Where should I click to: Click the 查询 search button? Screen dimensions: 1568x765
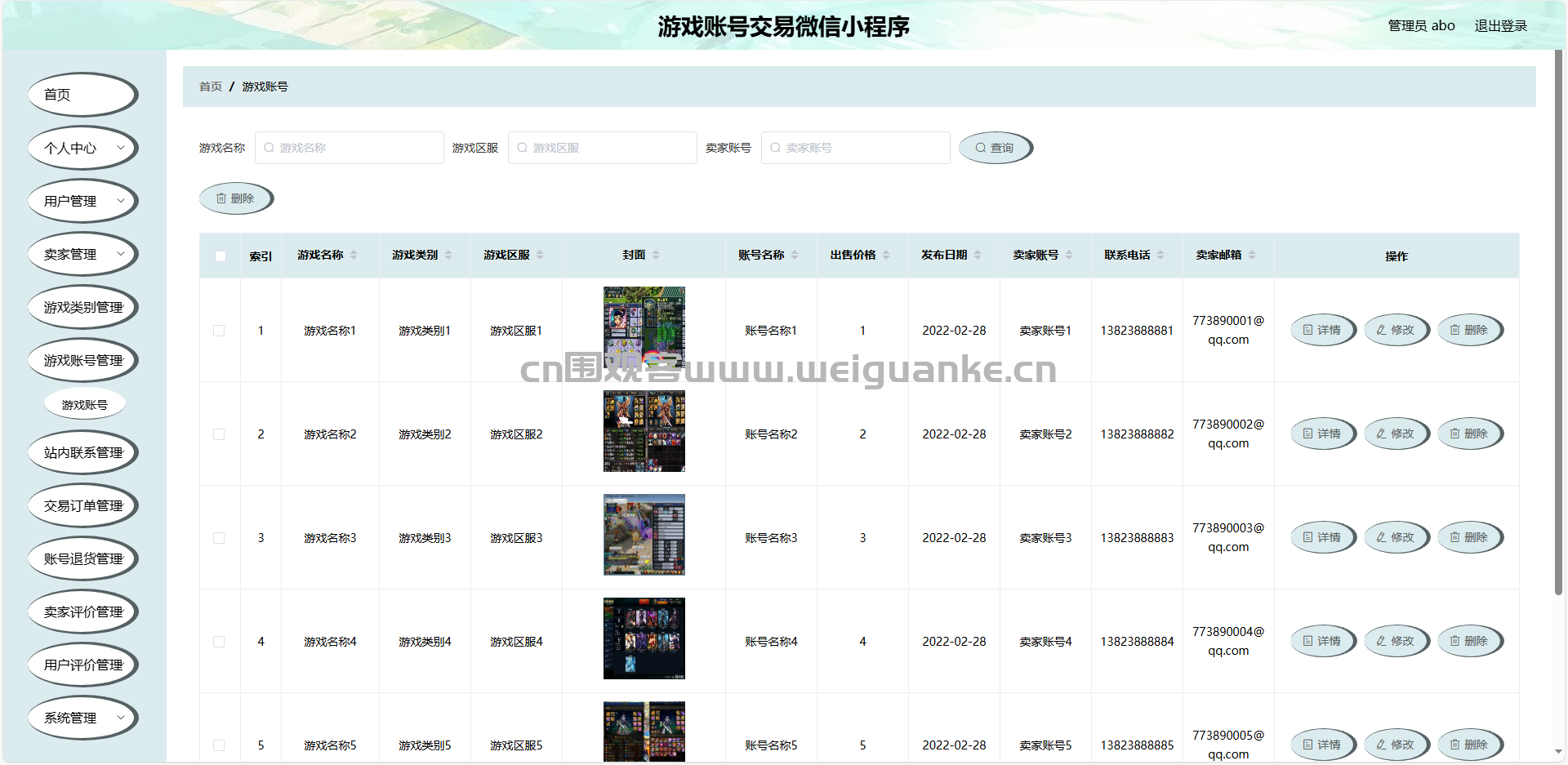coord(996,148)
